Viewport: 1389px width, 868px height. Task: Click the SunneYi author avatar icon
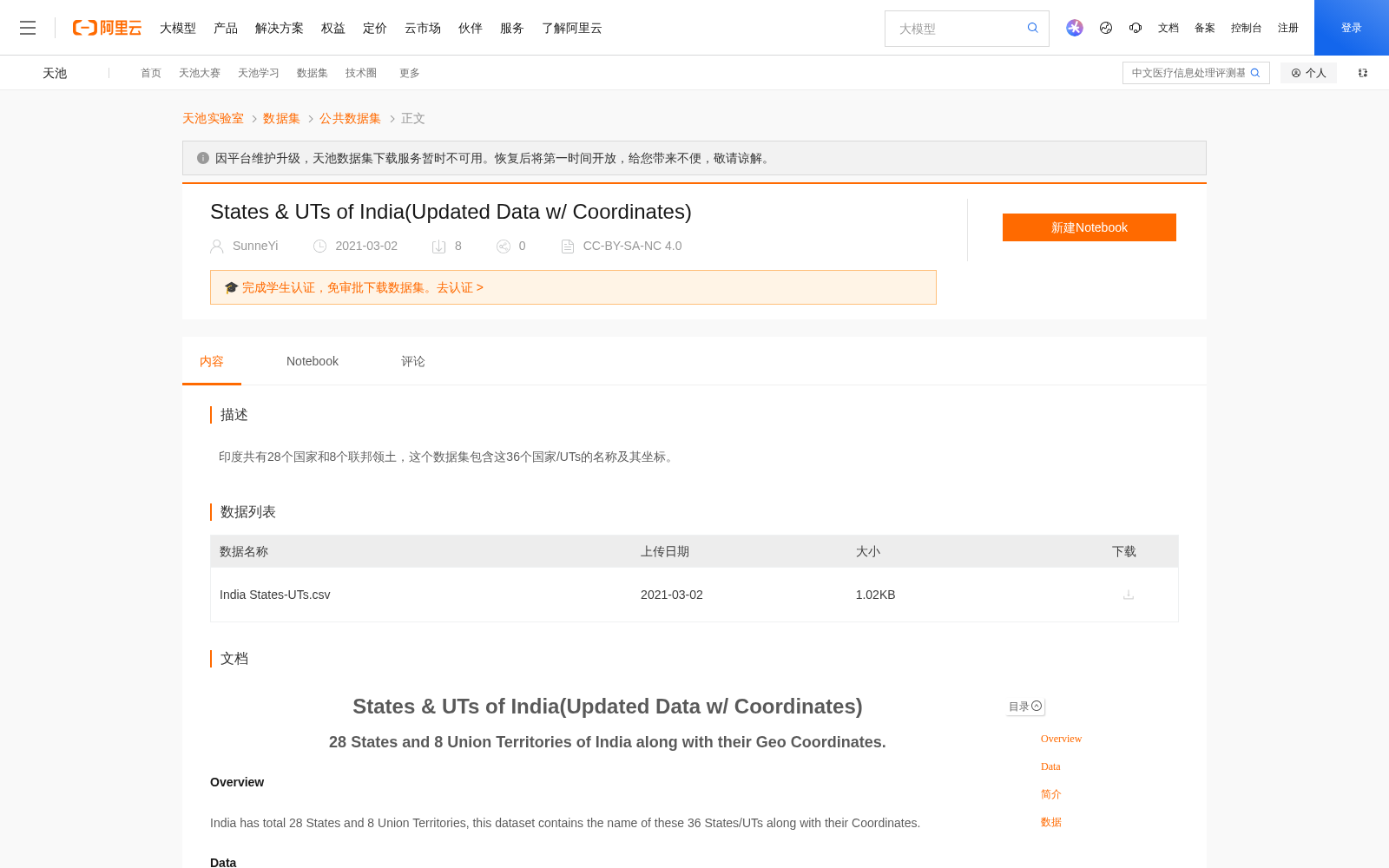coord(217,247)
